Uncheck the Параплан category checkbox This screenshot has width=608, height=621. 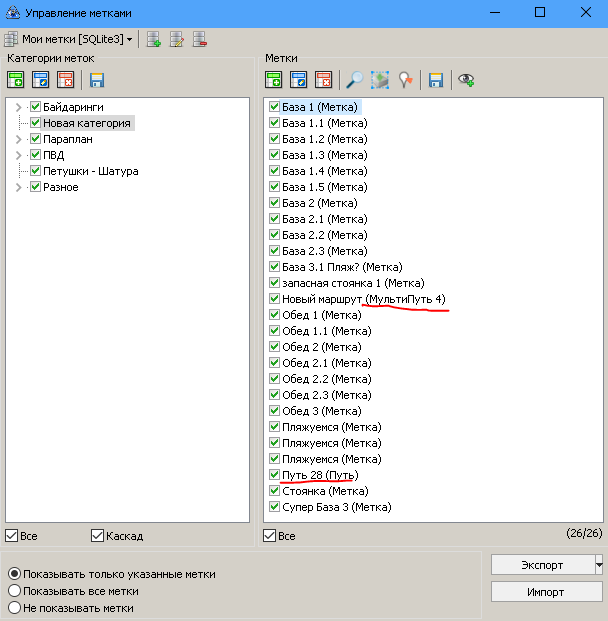click(x=36, y=139)
